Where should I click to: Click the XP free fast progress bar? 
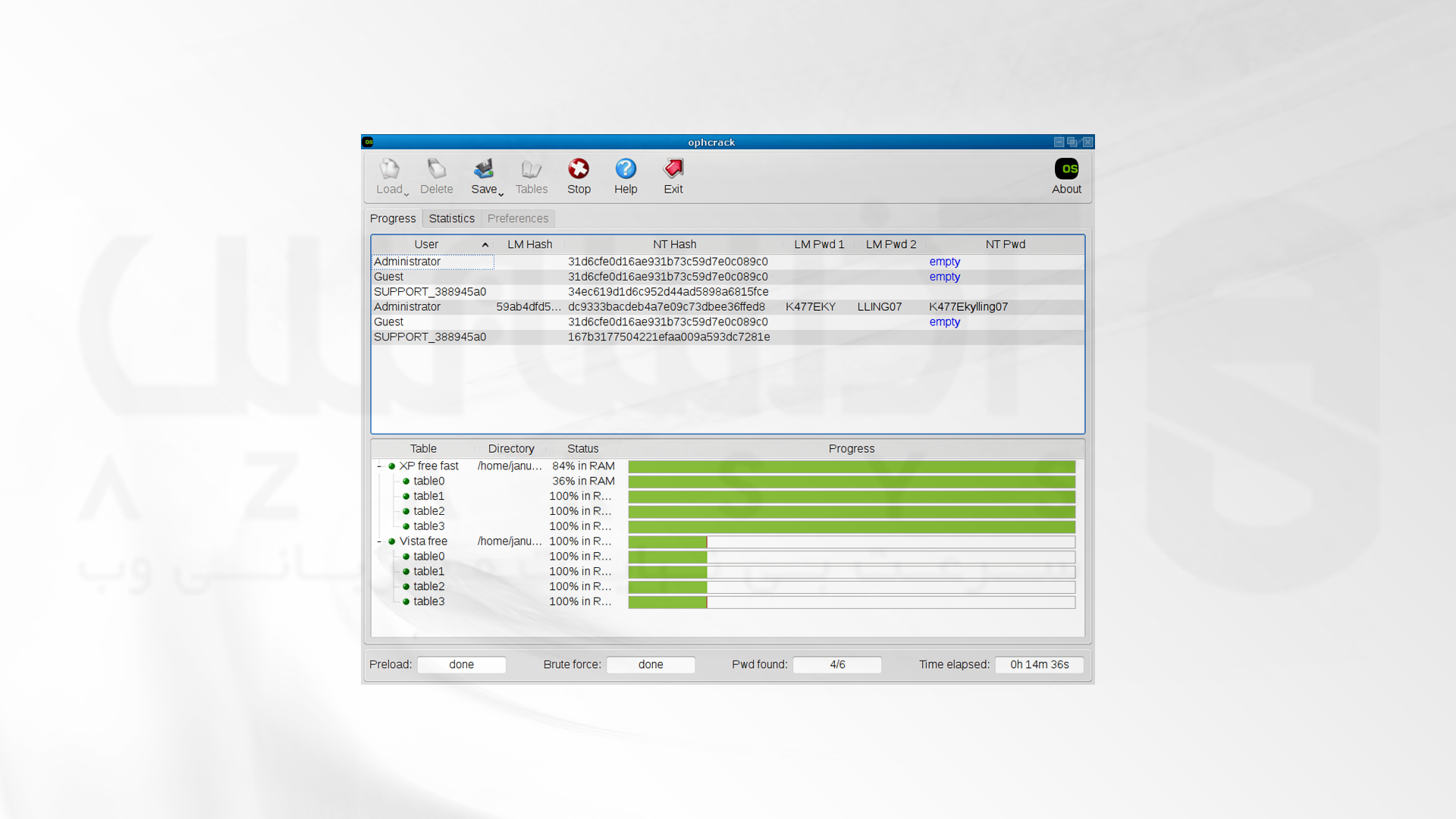tap(852, 466)
